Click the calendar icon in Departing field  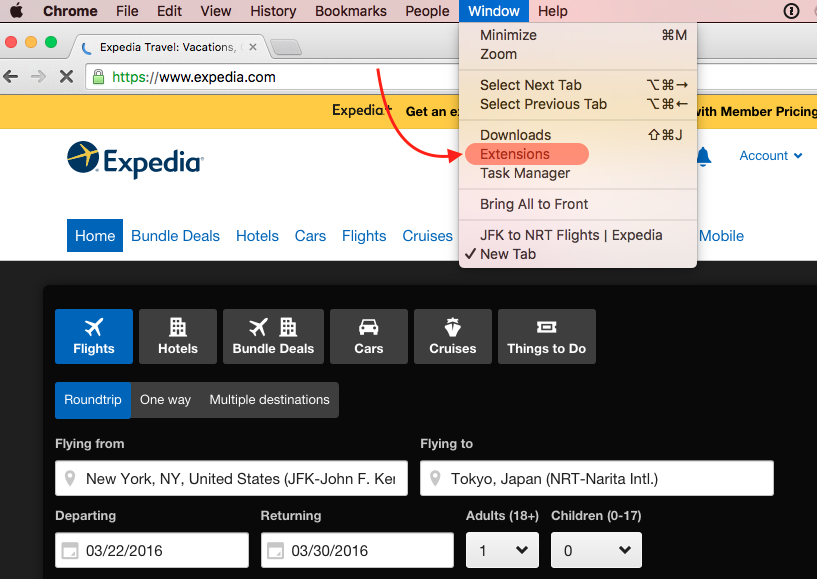coord(70,550)
